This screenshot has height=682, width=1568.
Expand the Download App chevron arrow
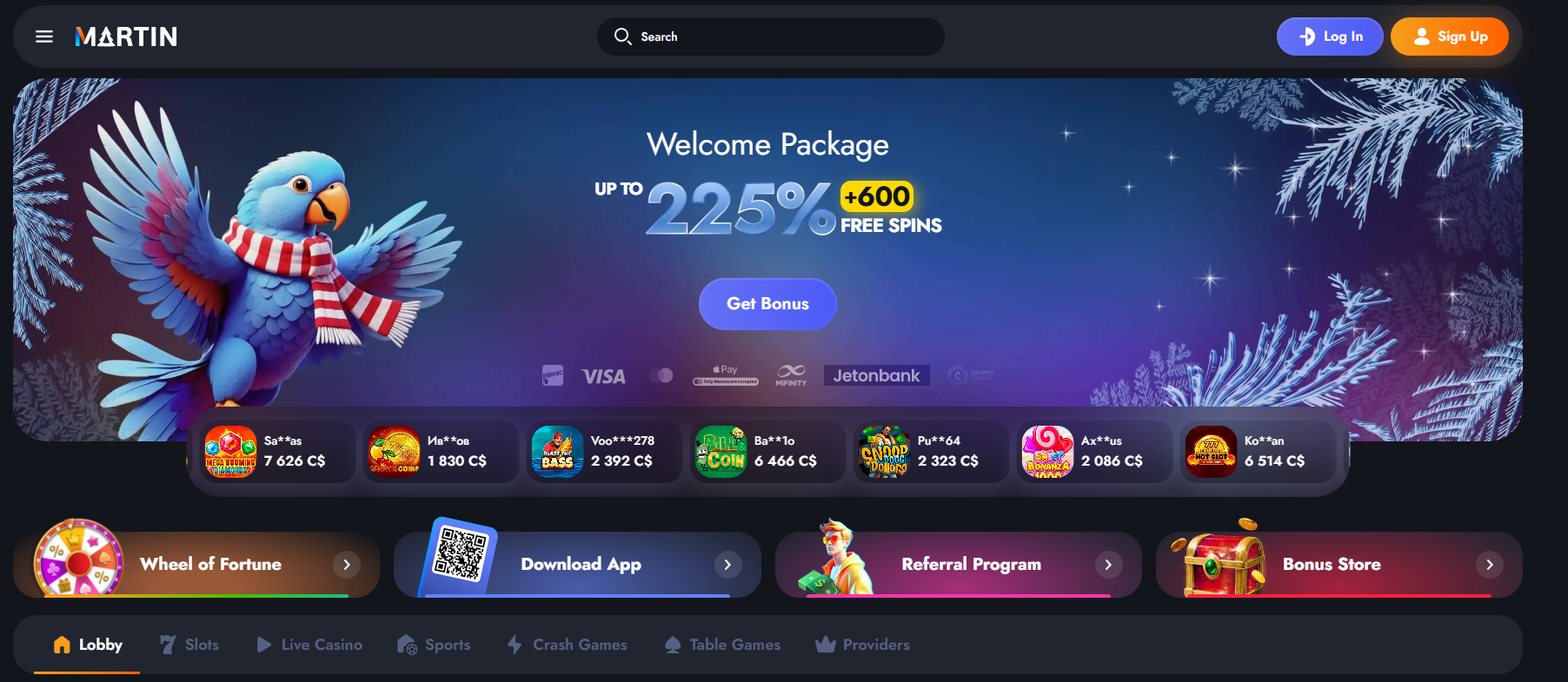pos(728,565)
